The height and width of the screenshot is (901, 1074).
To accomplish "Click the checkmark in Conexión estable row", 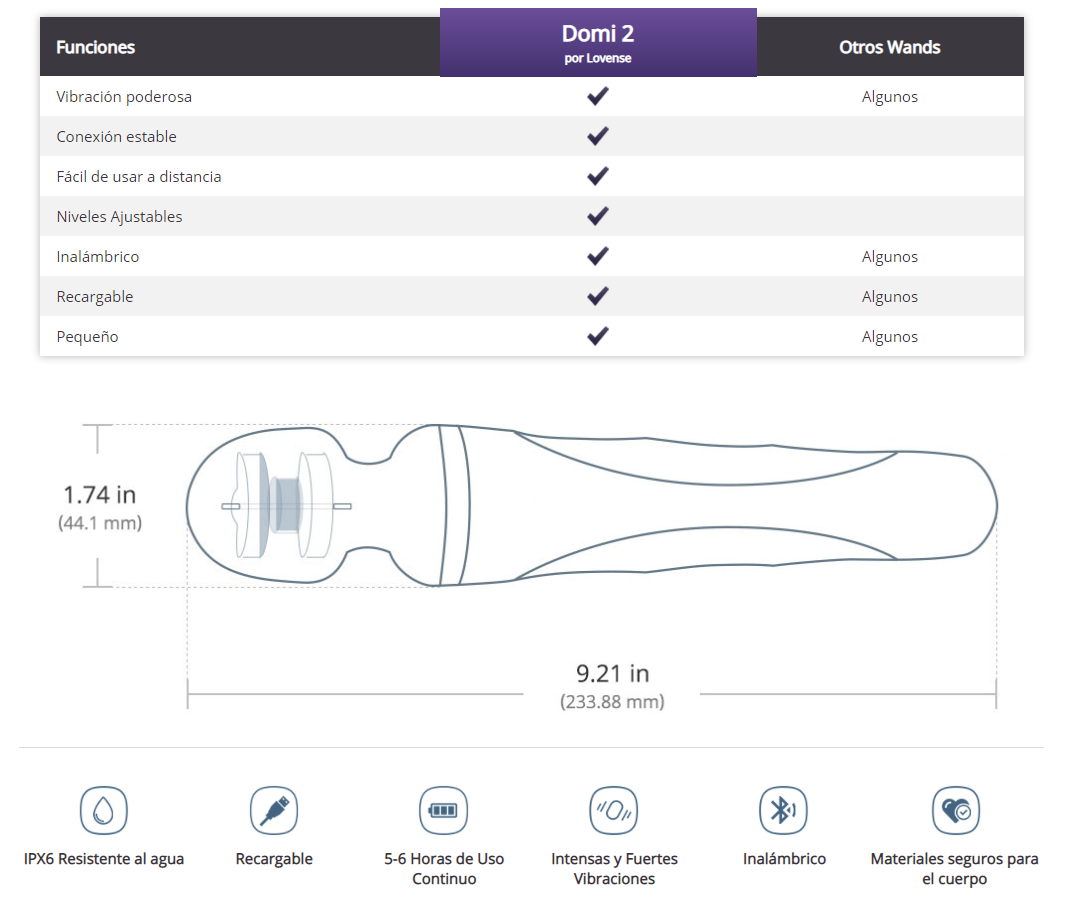I will (598, 137).
